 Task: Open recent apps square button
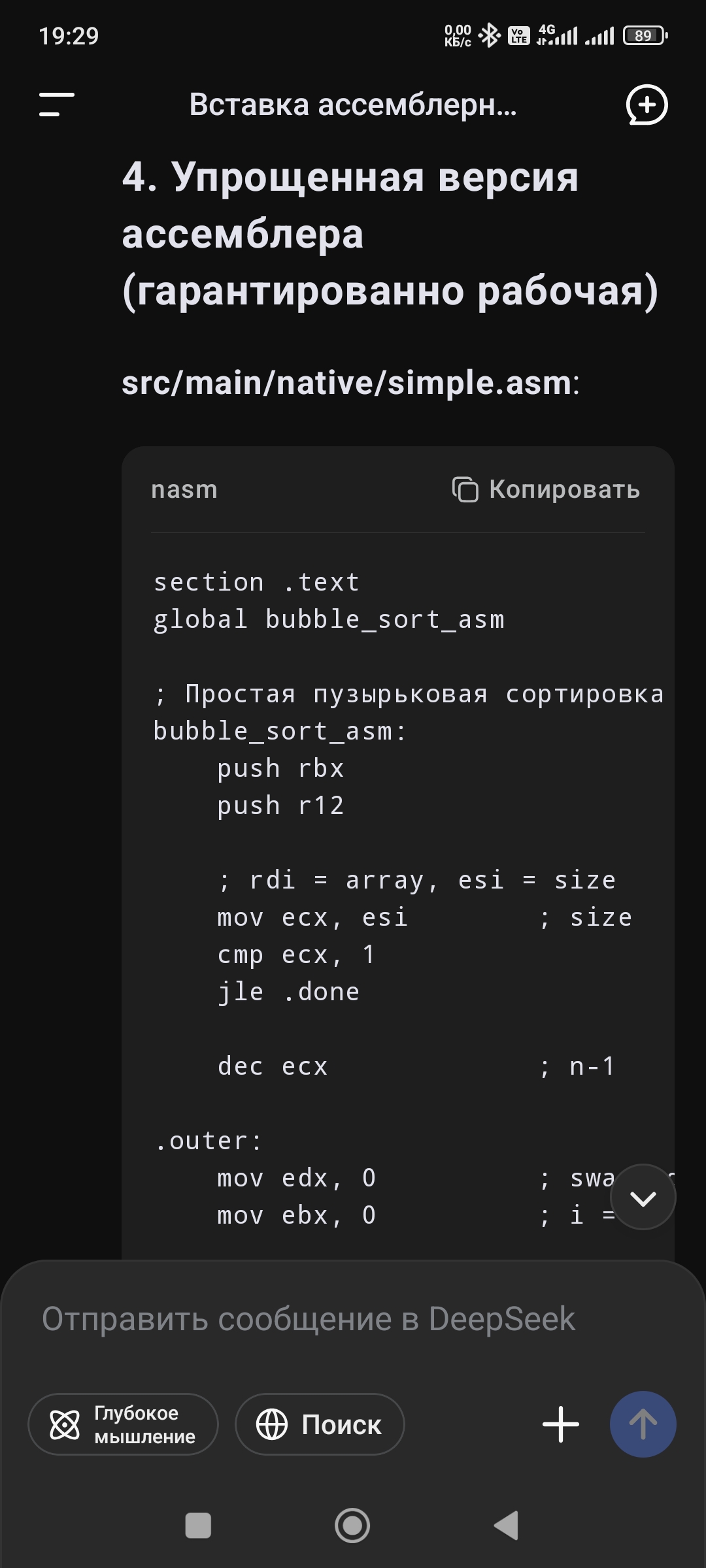tap(198, 1526)
